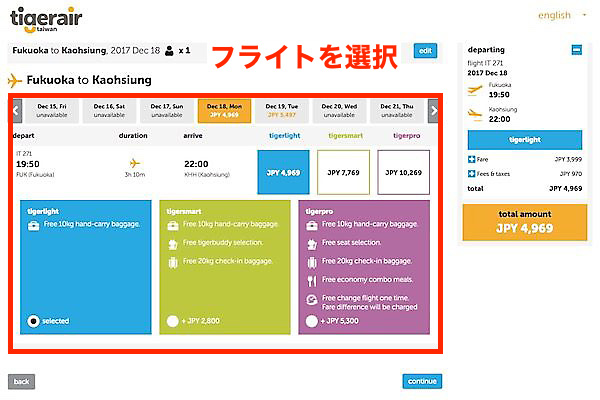Click the 22:00 arrival time in flight row
The image size is (600, 400).
tap(196, 164)
